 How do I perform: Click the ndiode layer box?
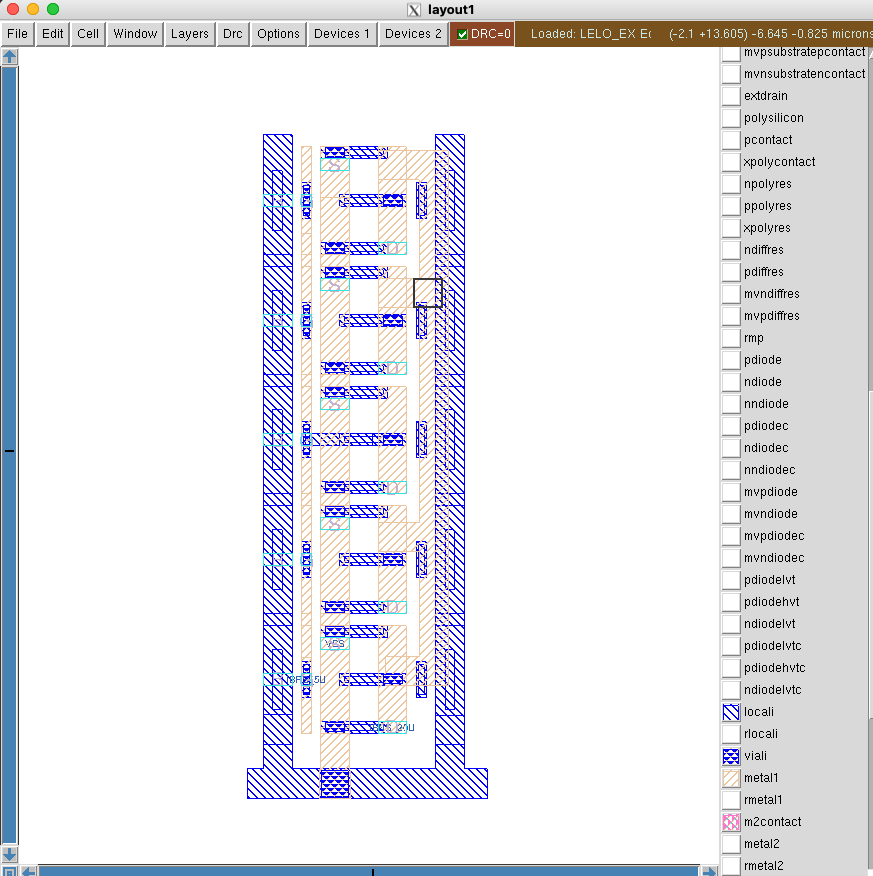(730, 382)
